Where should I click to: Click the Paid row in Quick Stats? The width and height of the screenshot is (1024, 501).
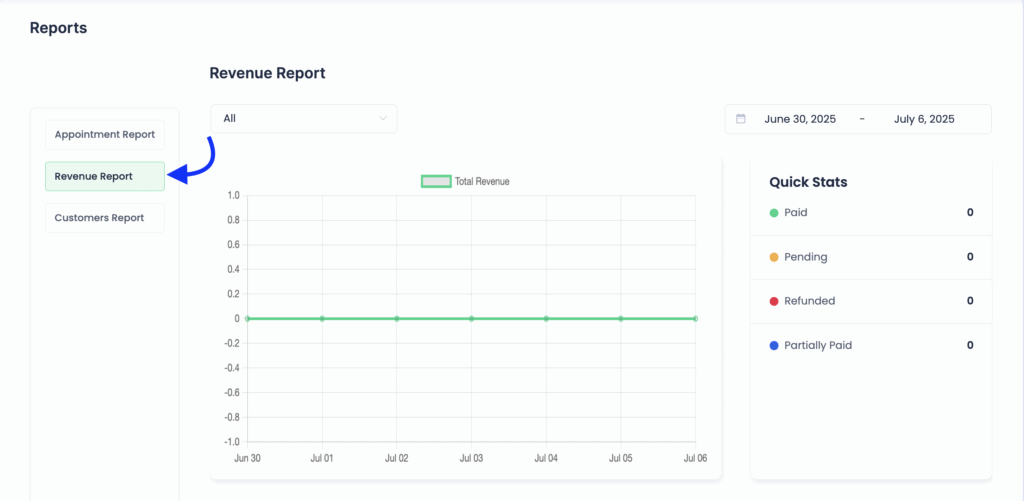[870, 213]
